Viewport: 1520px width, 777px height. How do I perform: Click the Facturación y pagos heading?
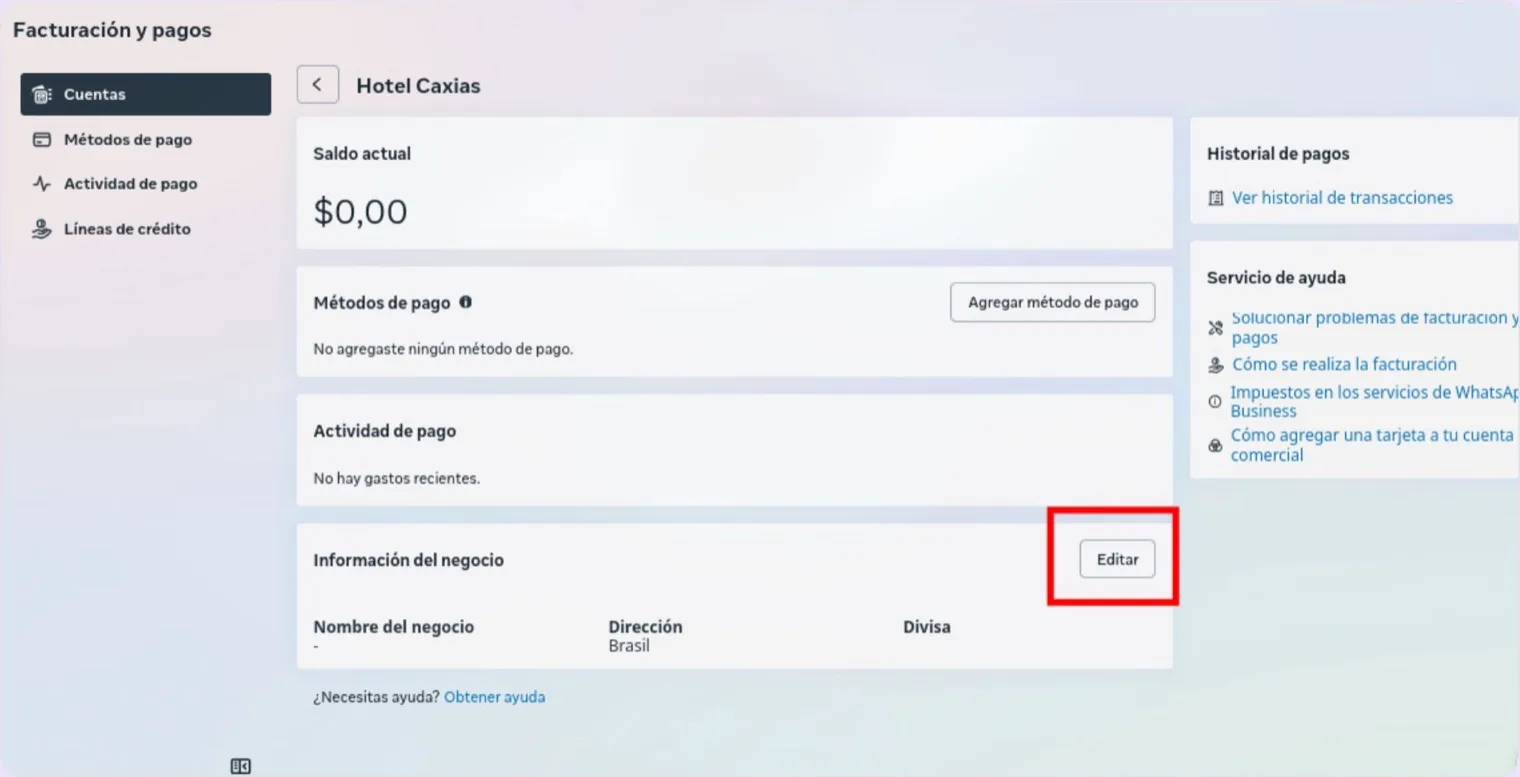coord(112,30)
